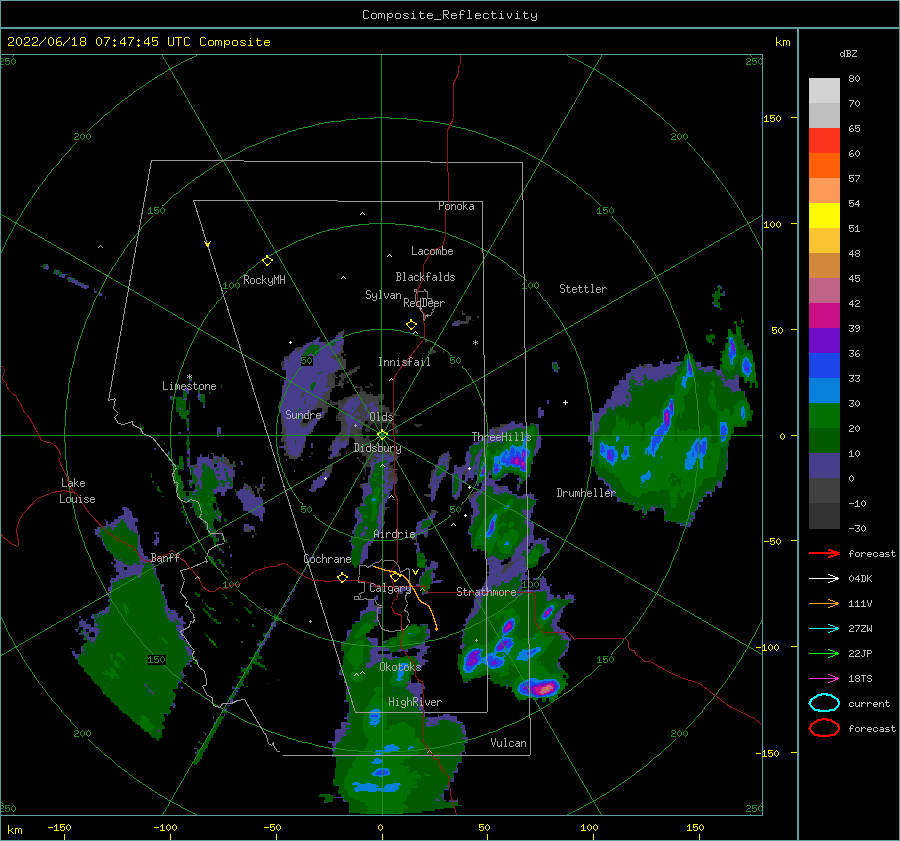Click the red forecast arrow in legend
Screen dimensions: 900x841
[824, 553]
